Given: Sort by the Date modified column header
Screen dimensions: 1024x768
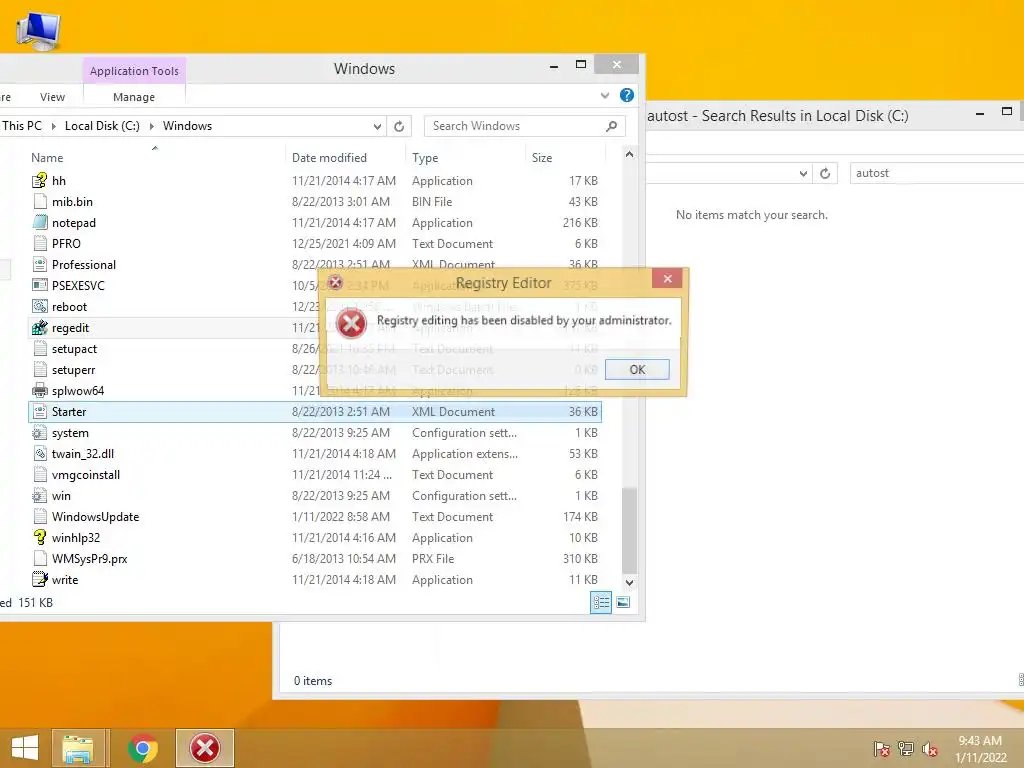Looking at the screenshot, I should [x=329, y=157].
